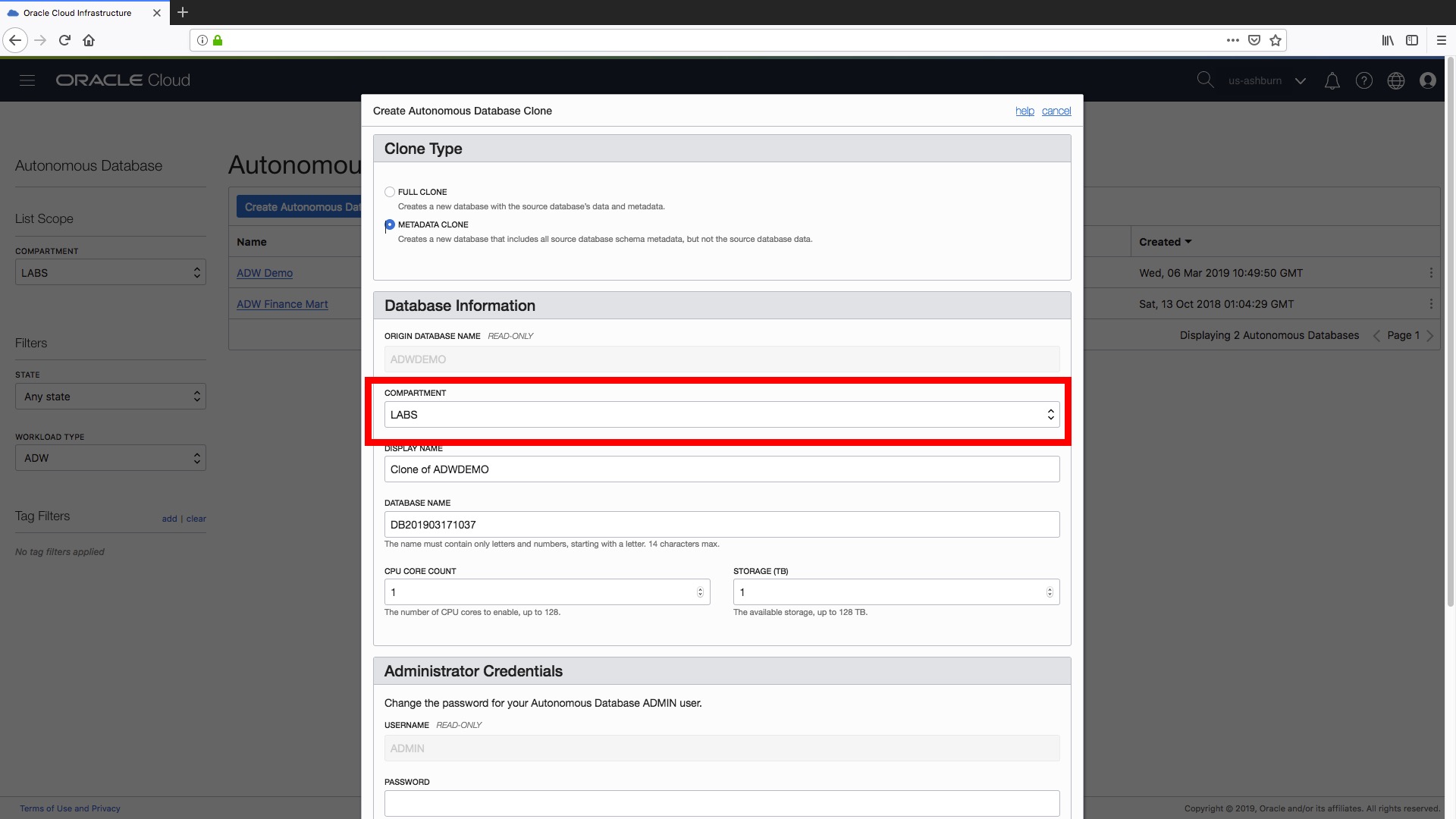Open the us-ashburn region selector chevron

(x=1301, y=80)
